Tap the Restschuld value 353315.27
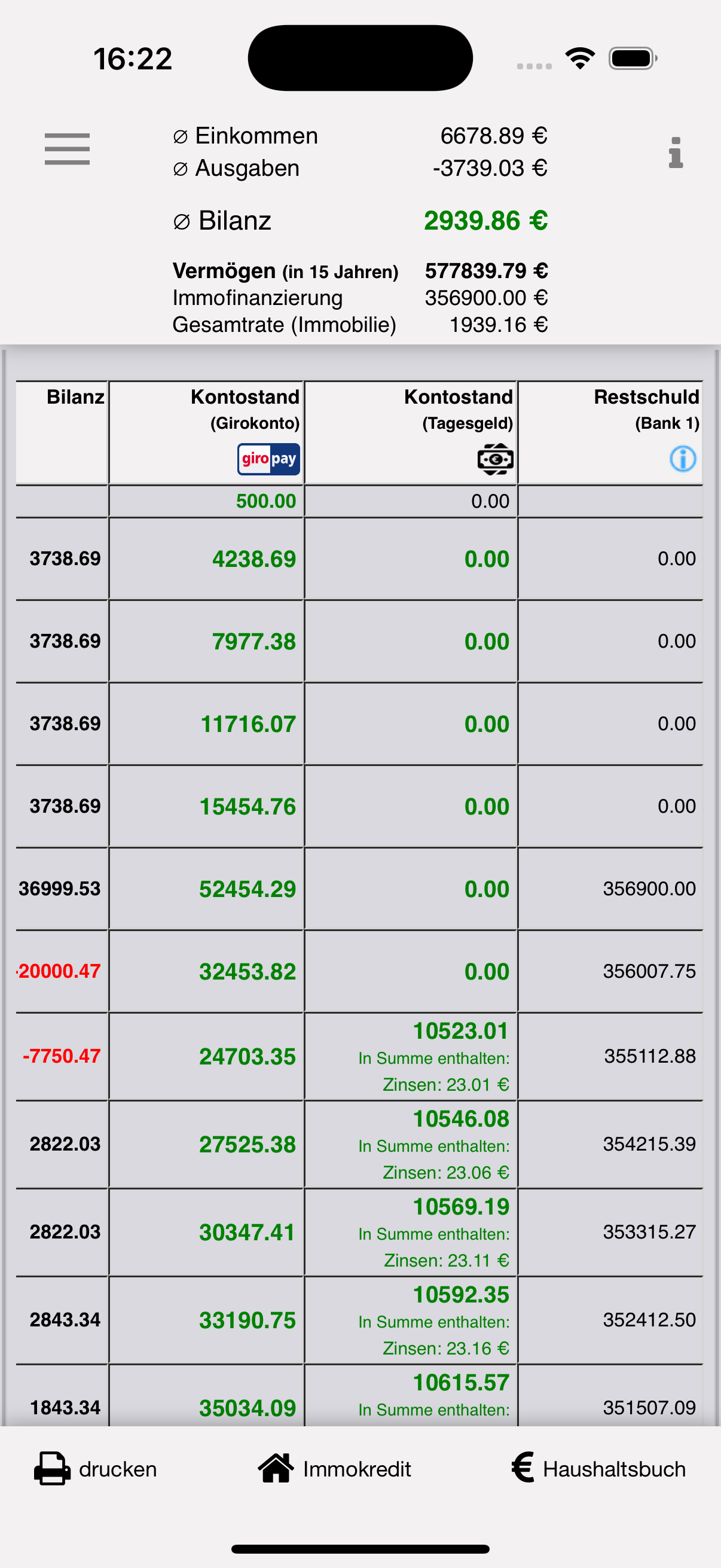 [x=649, y=1231]
